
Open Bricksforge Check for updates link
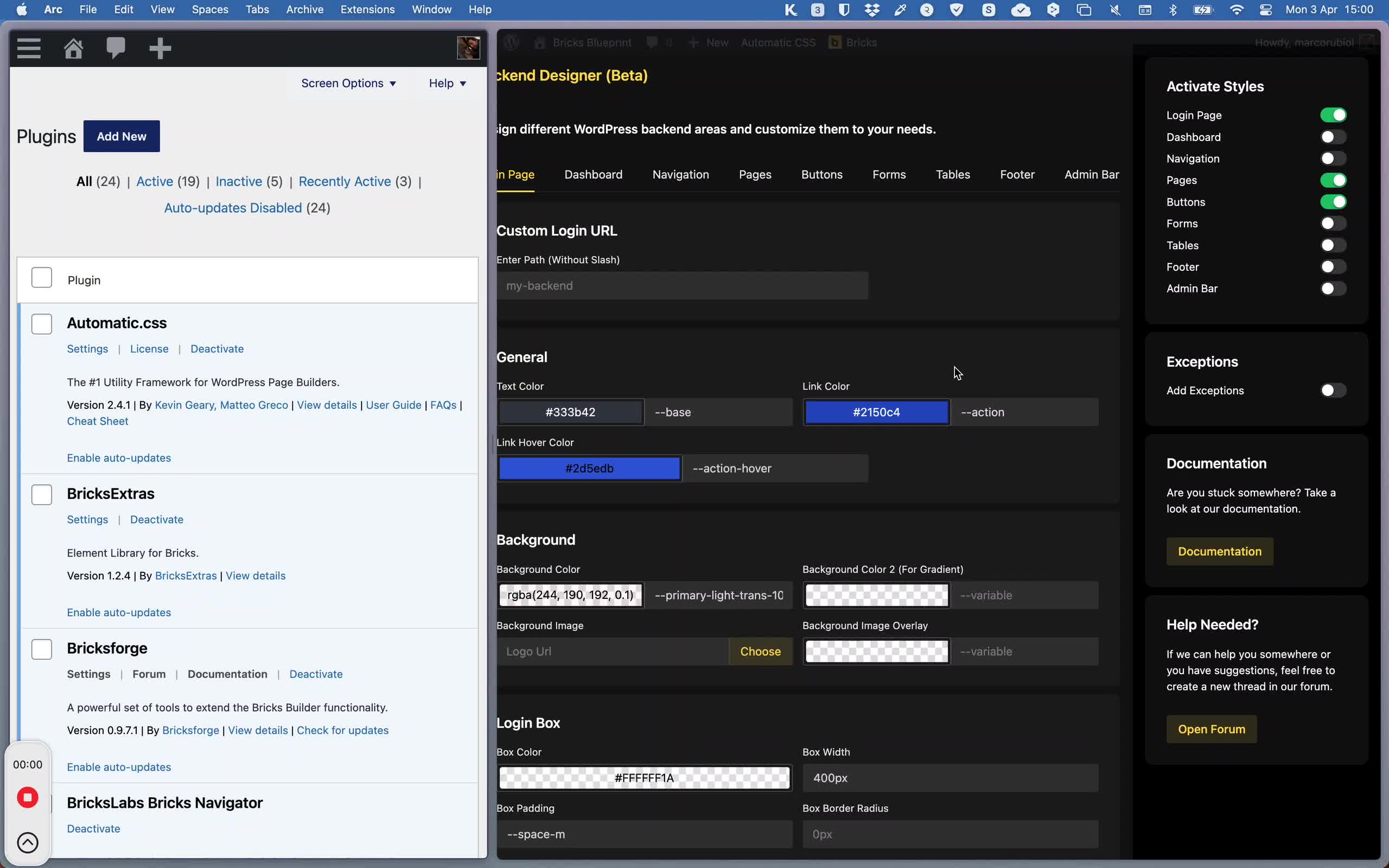tap(343, 730)
